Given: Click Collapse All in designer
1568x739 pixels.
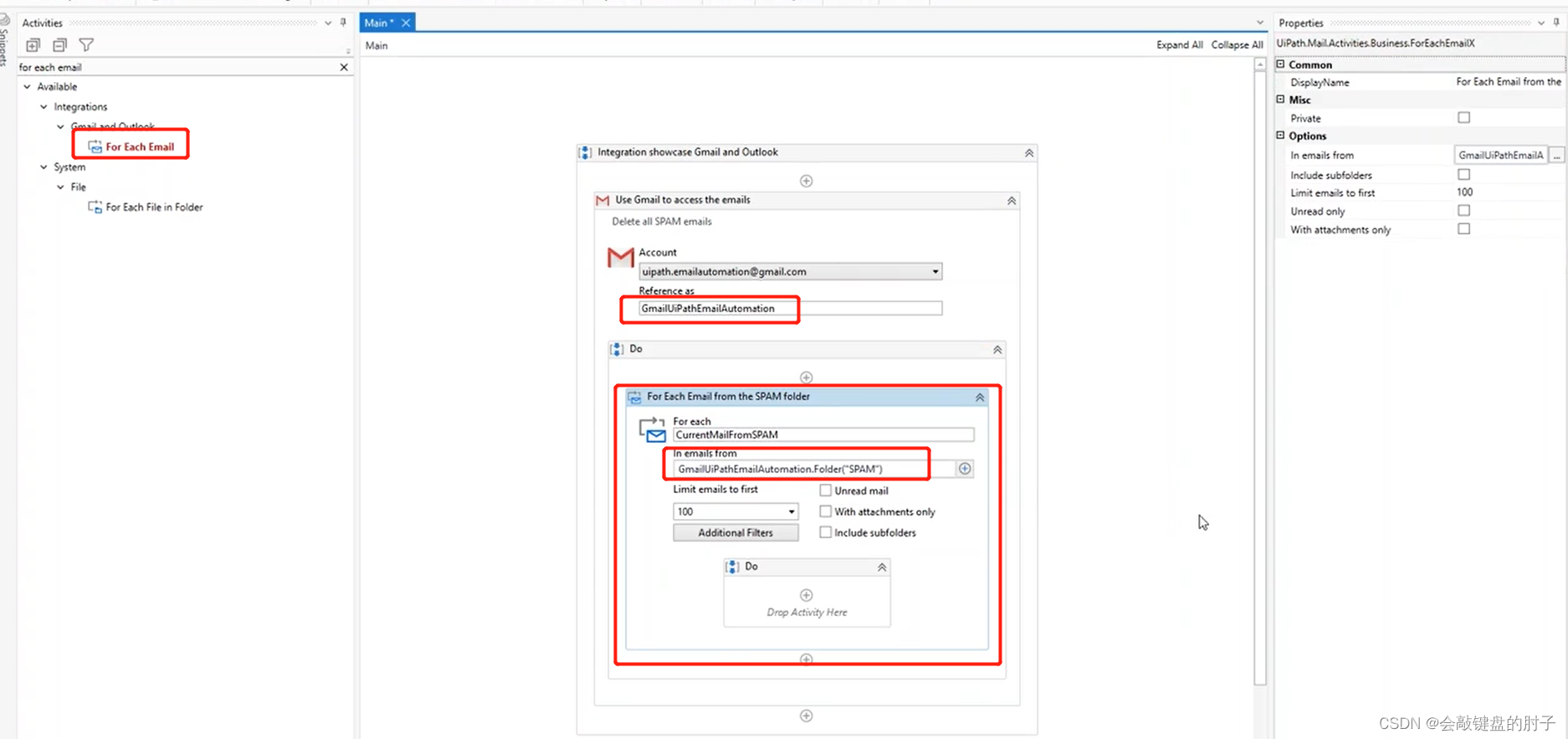Looking at the screenshot, I should click(x=1237, y=45).
